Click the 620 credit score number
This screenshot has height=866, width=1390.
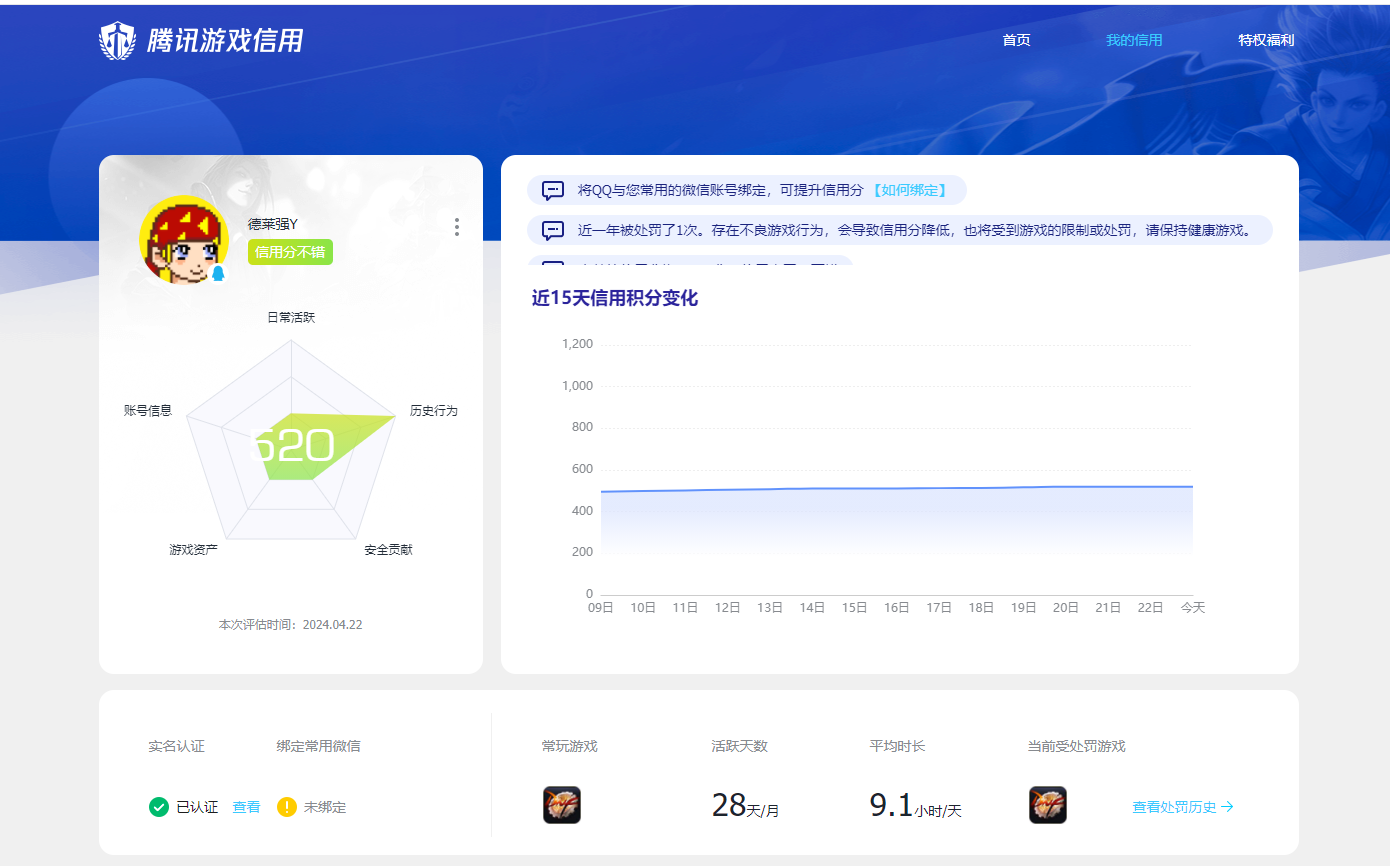pyautogui.click(x=291, y=445)
